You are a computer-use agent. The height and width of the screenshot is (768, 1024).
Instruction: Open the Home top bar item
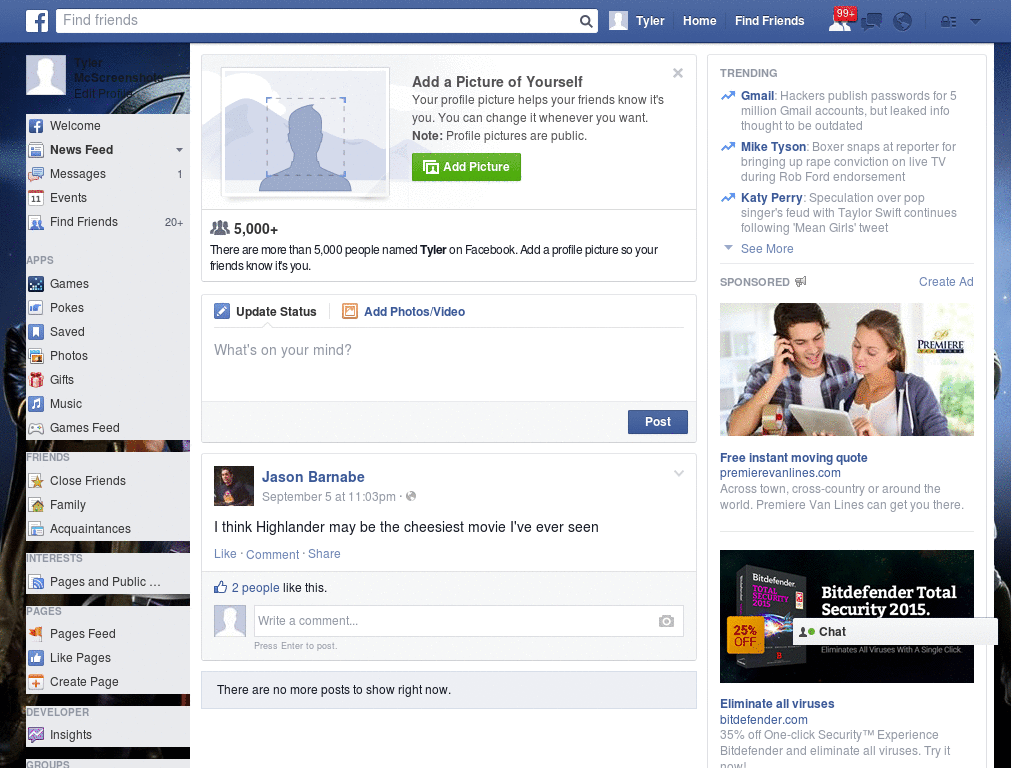pos(699,21)
